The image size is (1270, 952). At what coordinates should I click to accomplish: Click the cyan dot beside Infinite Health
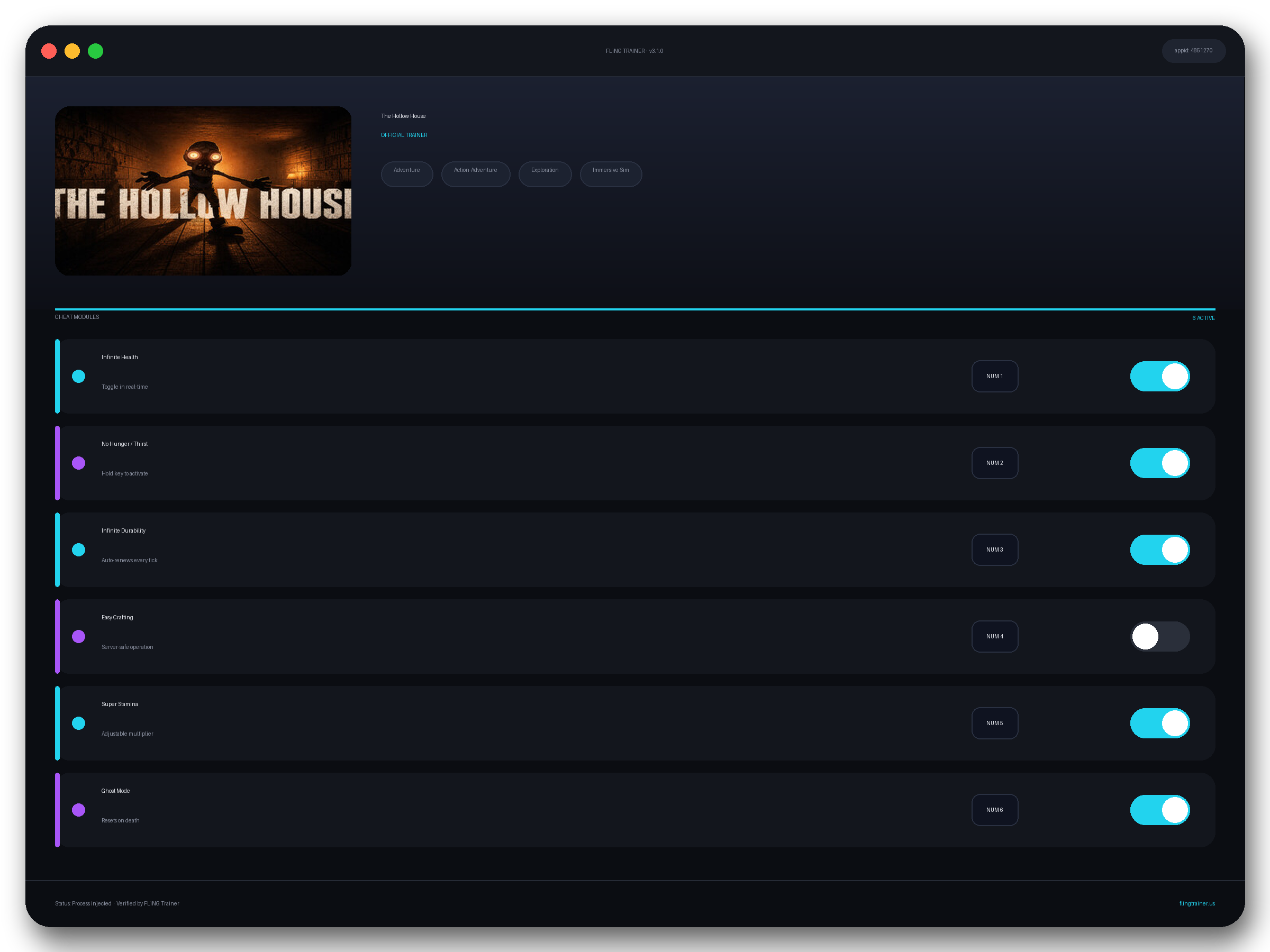click(79, 377)
